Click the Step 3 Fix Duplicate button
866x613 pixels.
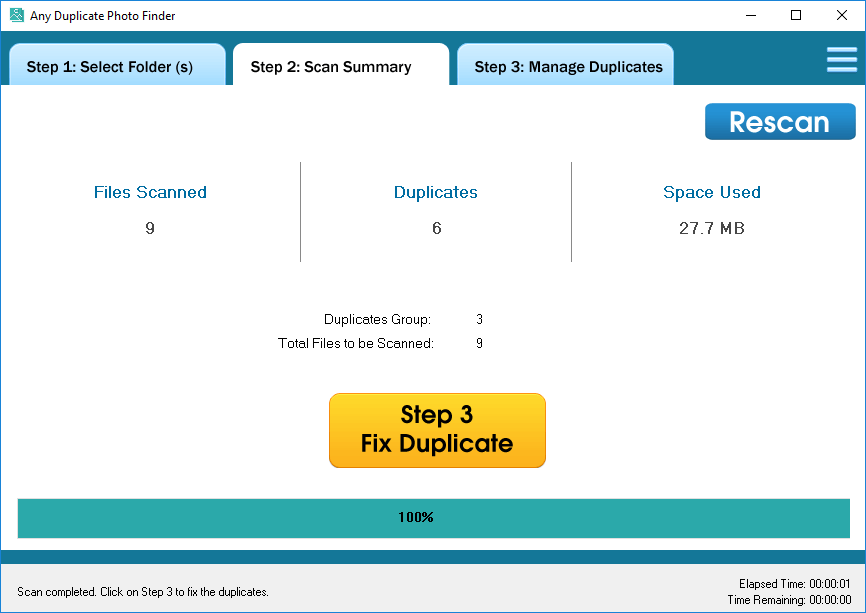tap(437, 430)
